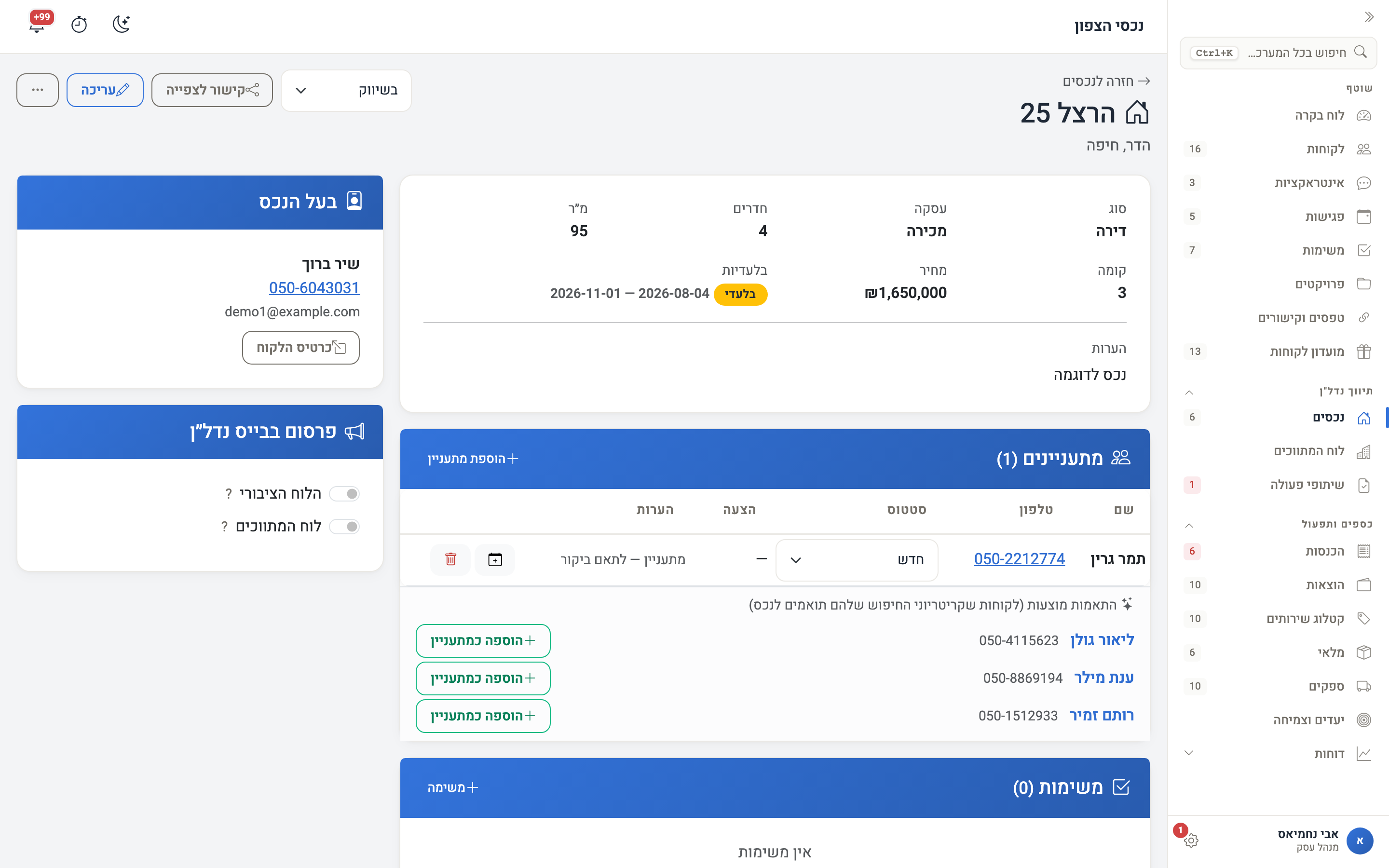Open settings gear icon in sidebar footer
The width and height of the screenshot is (1389, 868).
pyautogui.click(x=1190, y=841)
